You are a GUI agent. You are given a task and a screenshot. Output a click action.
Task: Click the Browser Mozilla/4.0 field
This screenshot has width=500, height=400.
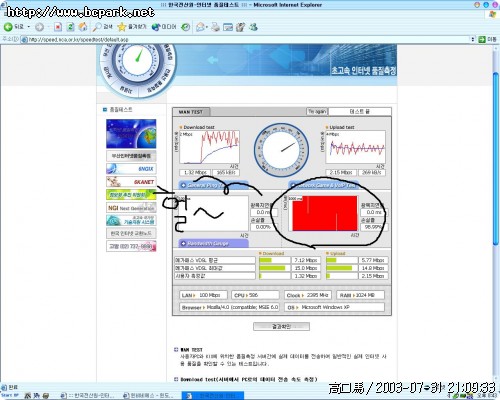point(229,307)
